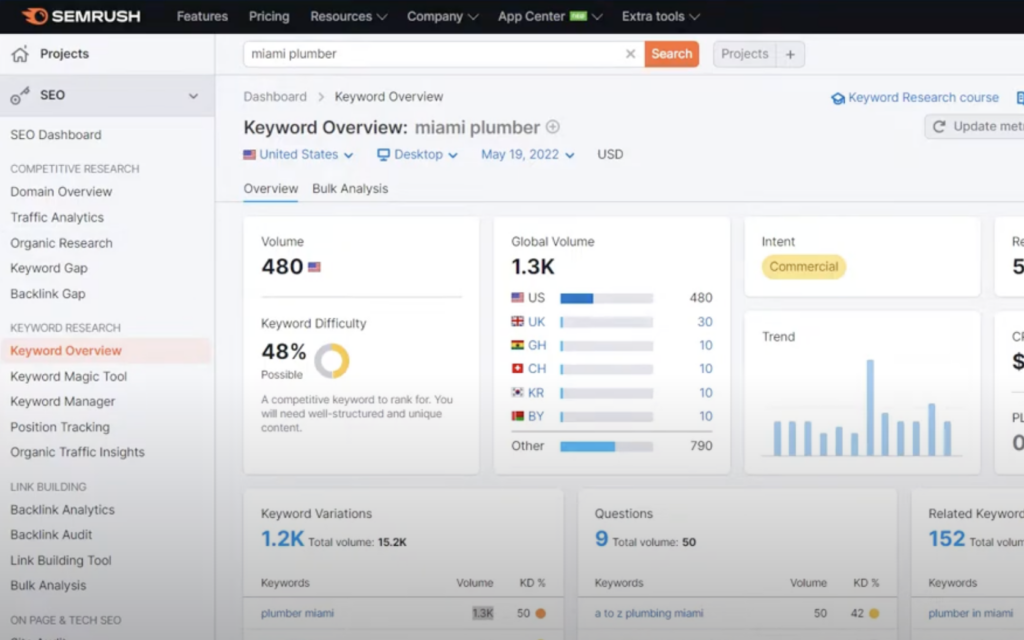Open Backlink Audit in sidebar
1024x640 pixels.
[x=51, y=535]
